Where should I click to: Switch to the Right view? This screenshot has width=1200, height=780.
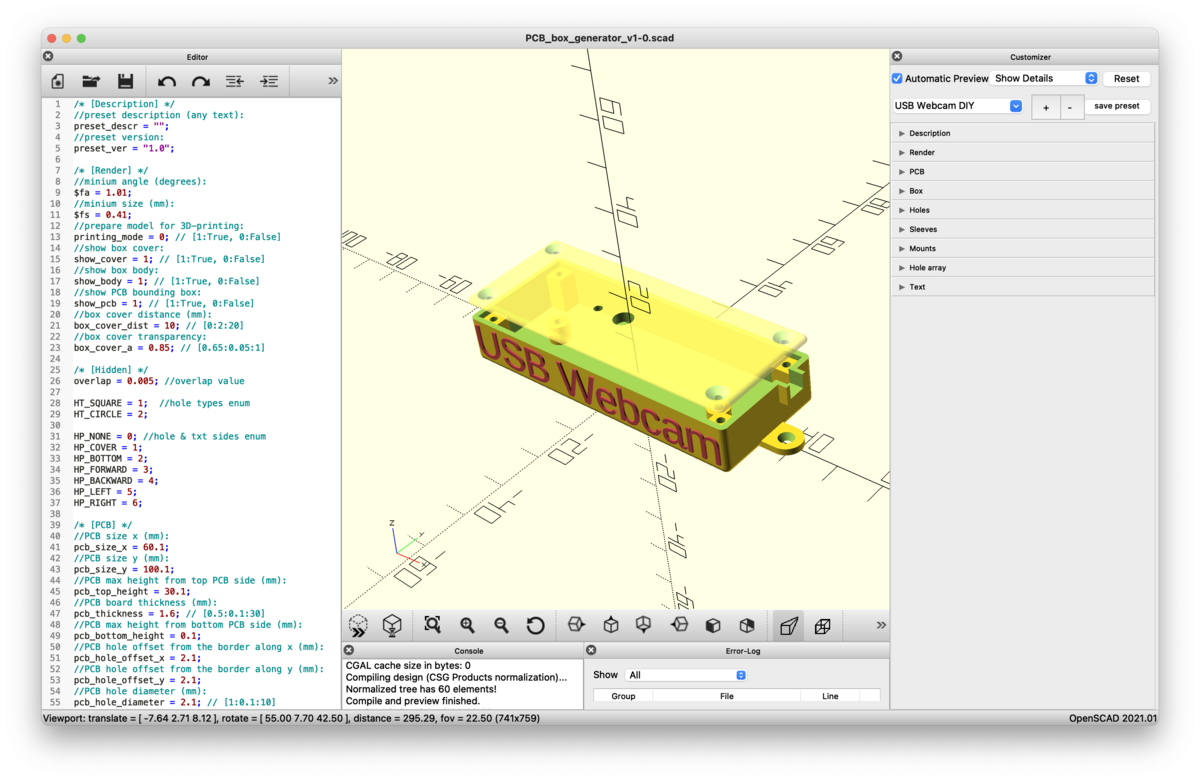click(576, 625)
